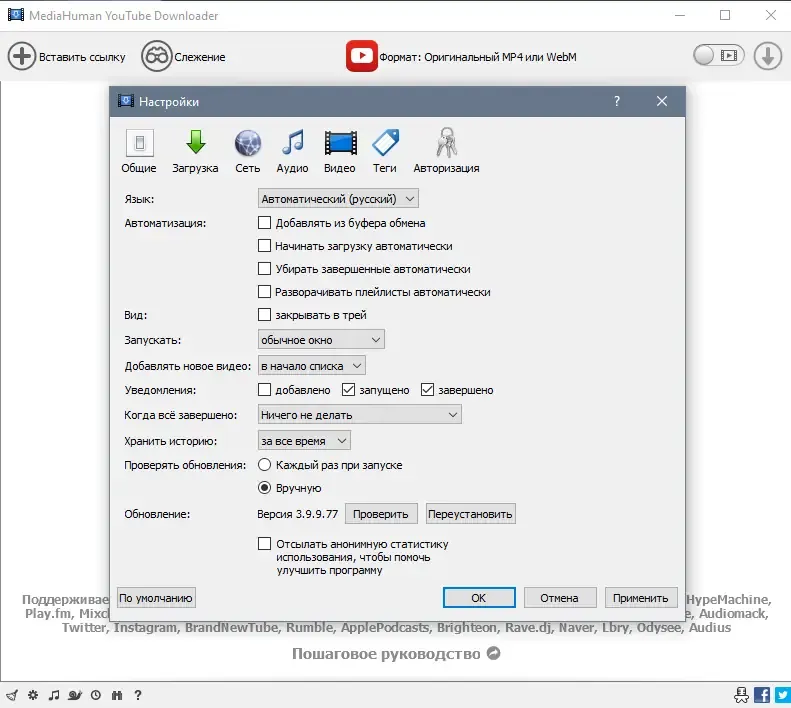The height and width of the screenshot is (708, 791).
Task: Click the 'Версия 3.9.9.77' text
Action: [298, 514]
